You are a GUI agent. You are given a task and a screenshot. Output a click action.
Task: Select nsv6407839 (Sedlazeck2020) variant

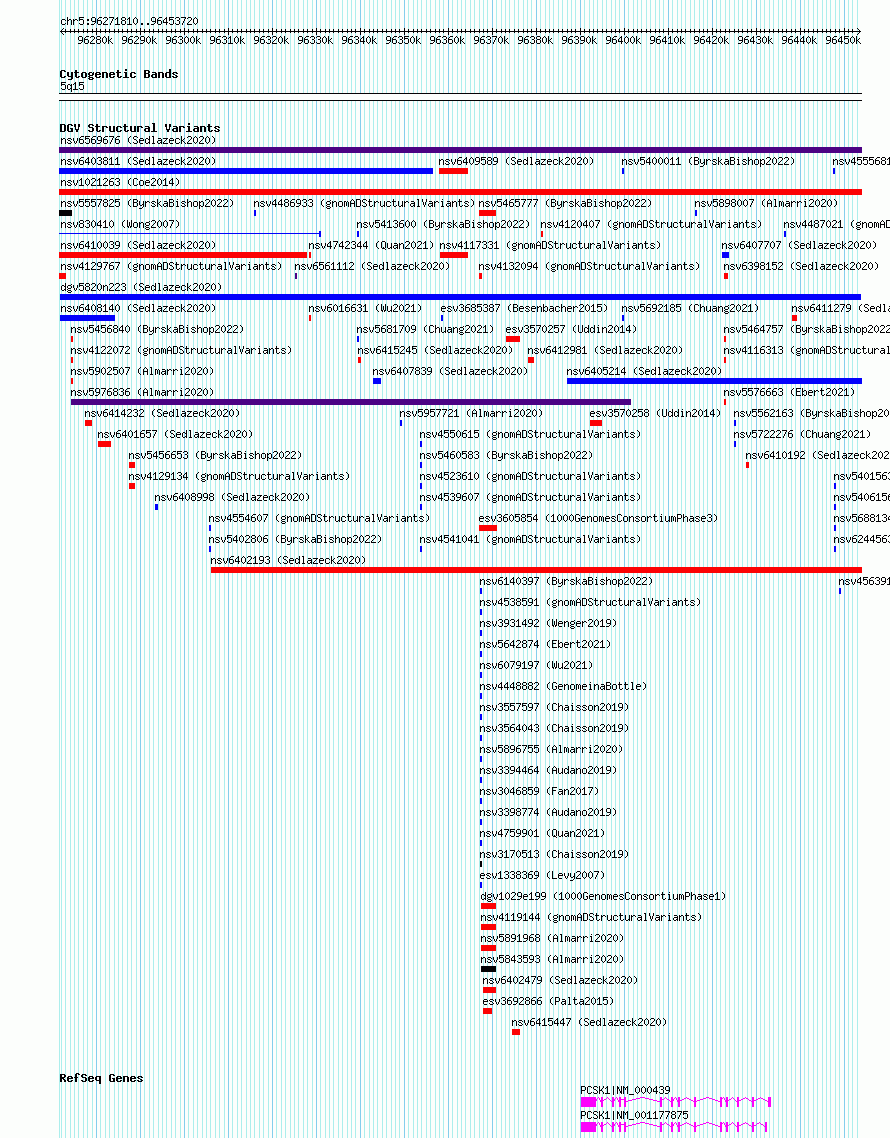(450, 372)
